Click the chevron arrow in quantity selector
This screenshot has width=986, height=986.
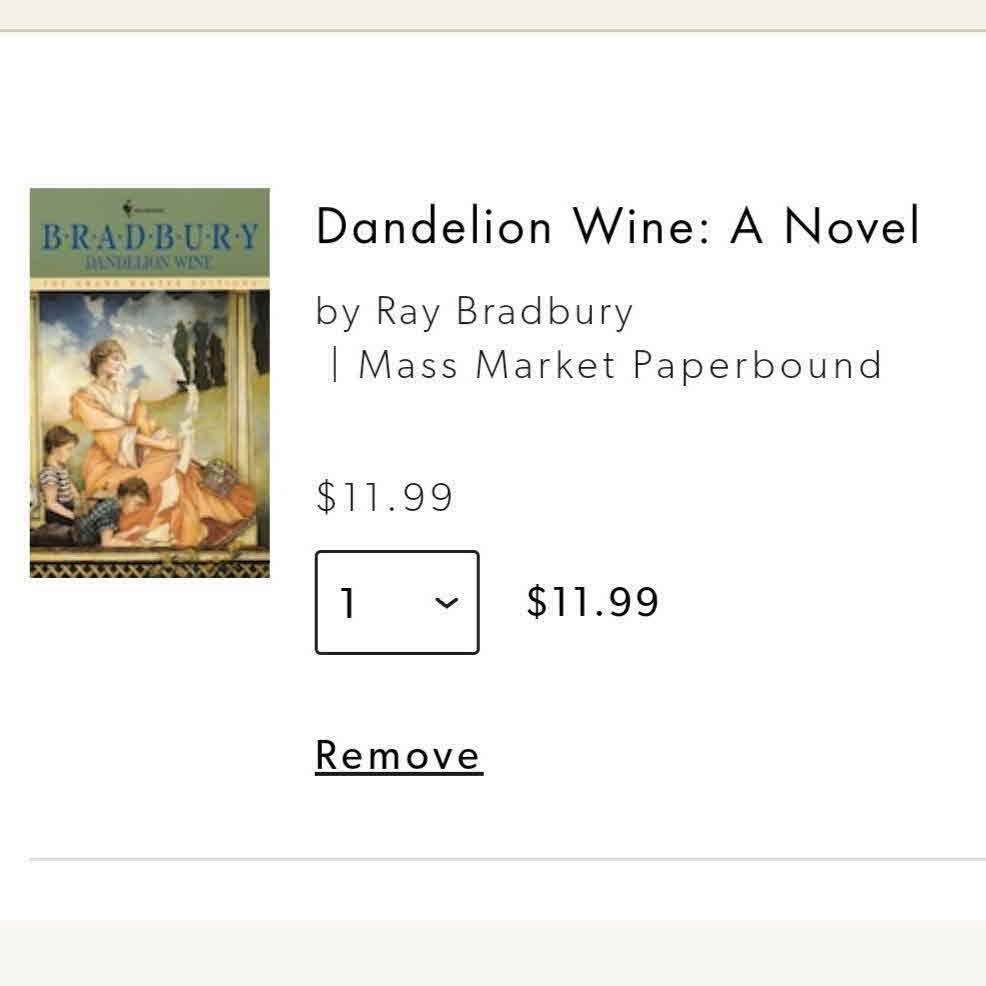point(447,602)
